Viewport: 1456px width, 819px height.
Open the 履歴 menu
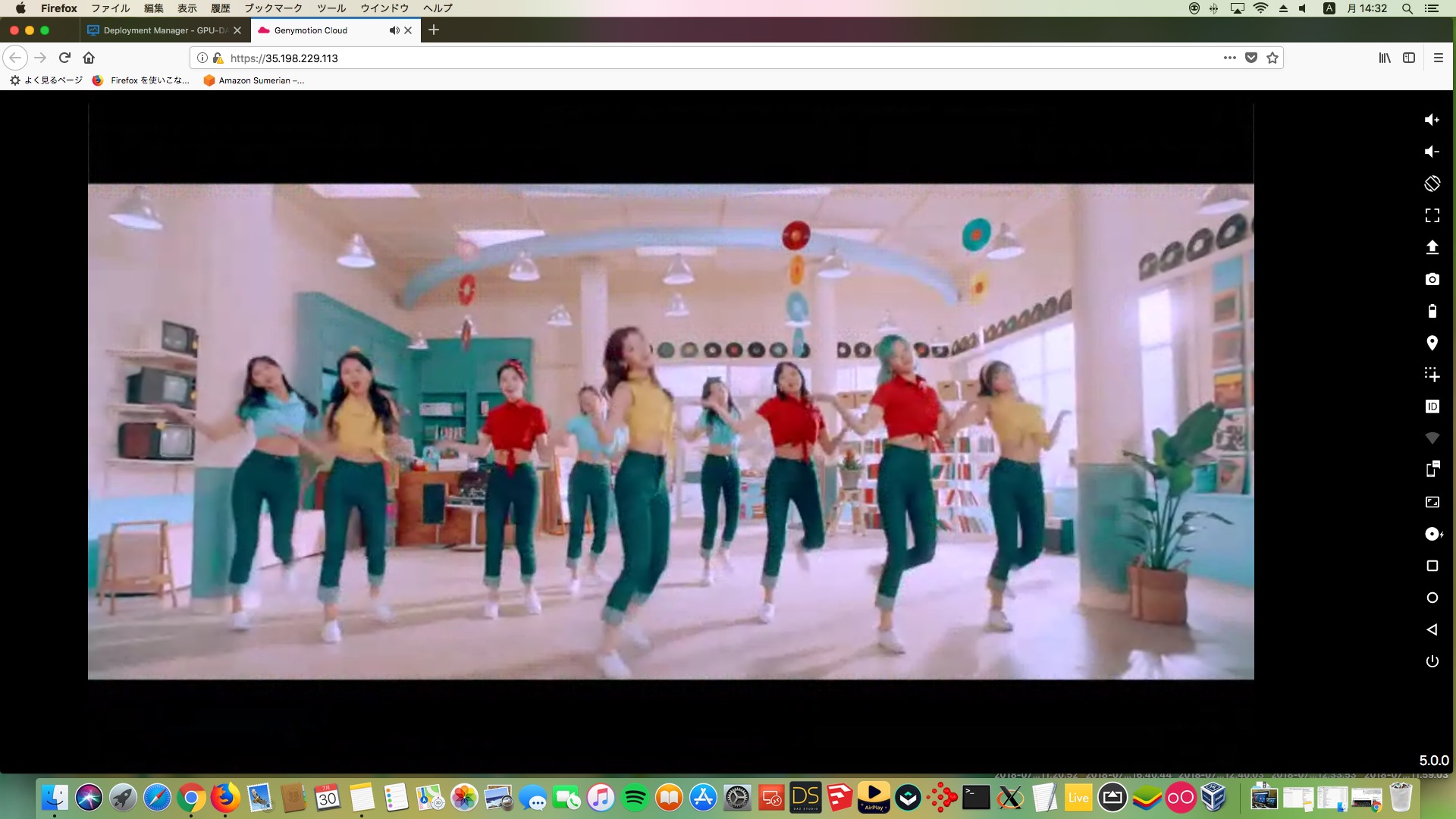tap(220, 8)
